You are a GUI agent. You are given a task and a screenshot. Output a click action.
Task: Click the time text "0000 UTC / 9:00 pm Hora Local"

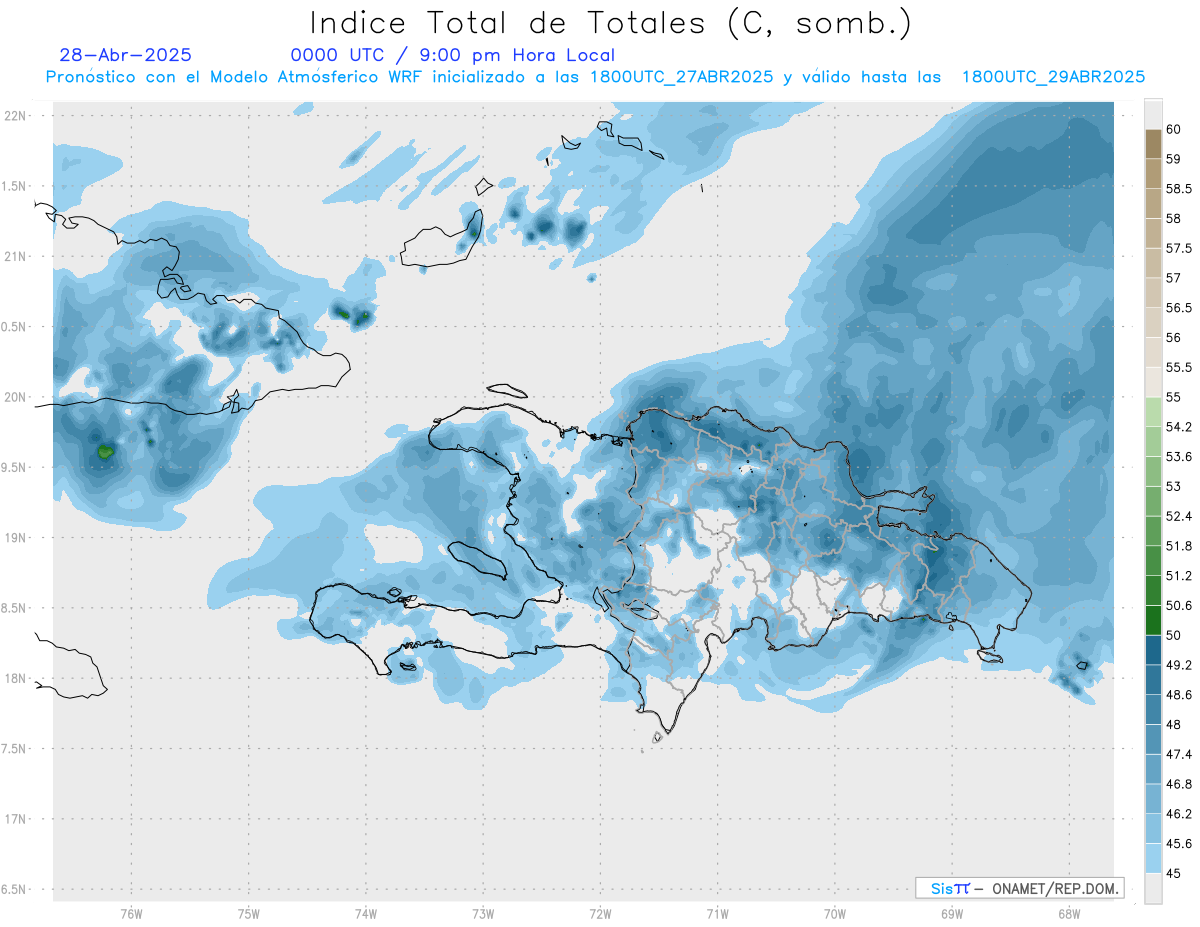click(453, 56)
